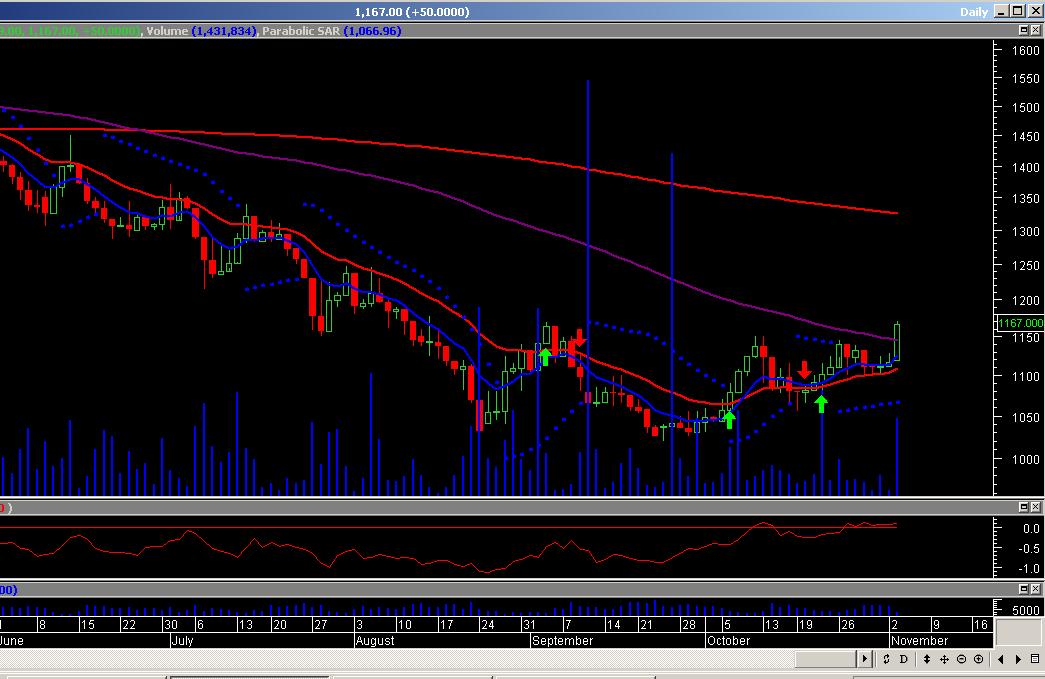Image resolution: width=1045 pixels, height=679 pixels.
Task: Click the four-way pan arrows icon
Action: pyautogui.click(x=944, y=660)
